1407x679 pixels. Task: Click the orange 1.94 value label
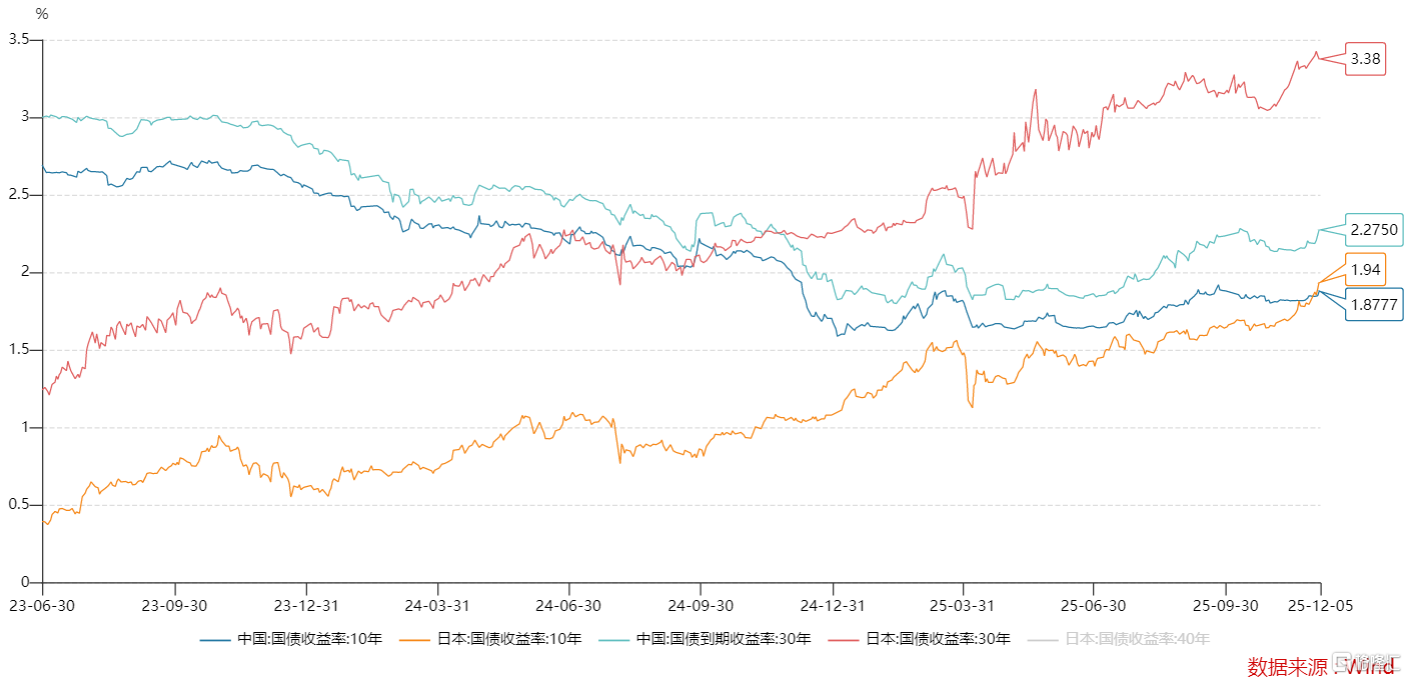pyautogui.click(x=1365, y=270)
